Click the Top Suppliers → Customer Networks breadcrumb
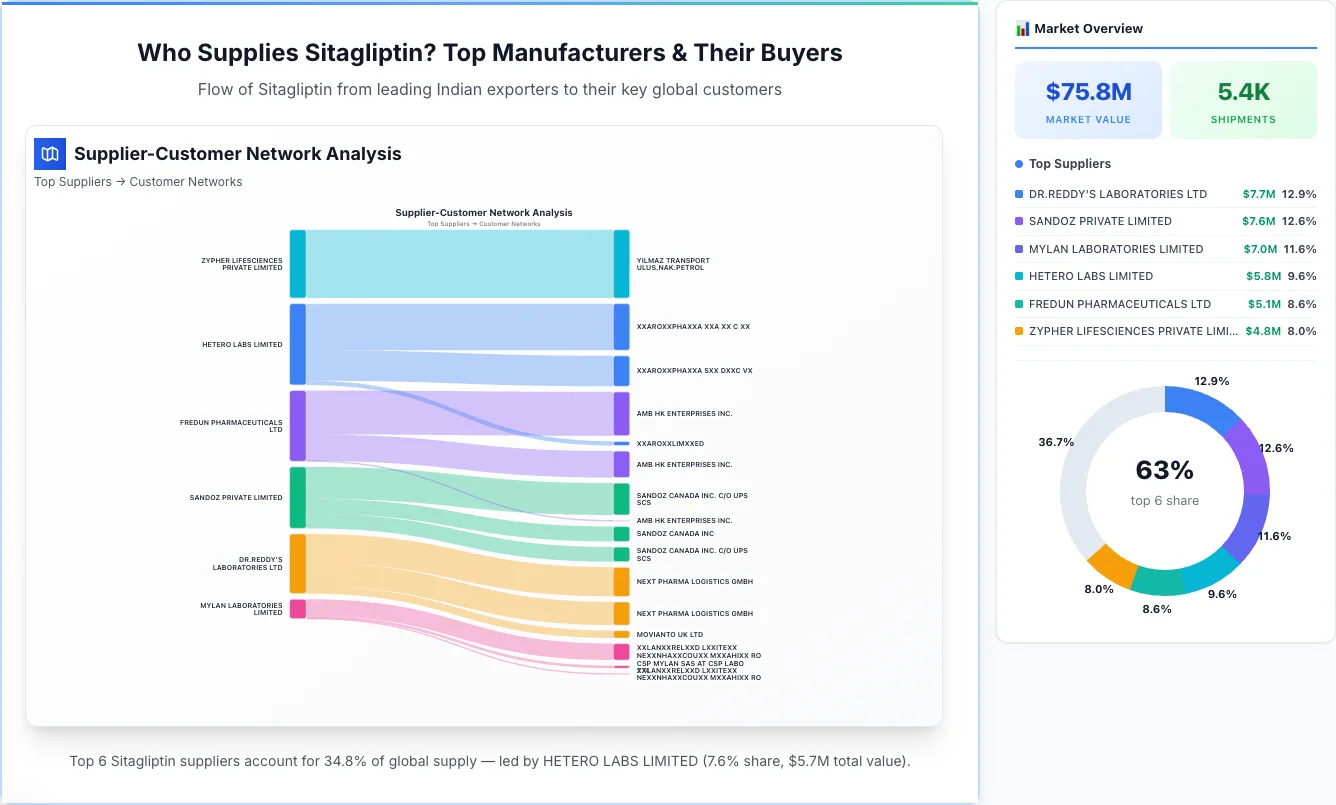This screenshot has width=1336, height=805. pyautogui.click(x=138, y=181)
